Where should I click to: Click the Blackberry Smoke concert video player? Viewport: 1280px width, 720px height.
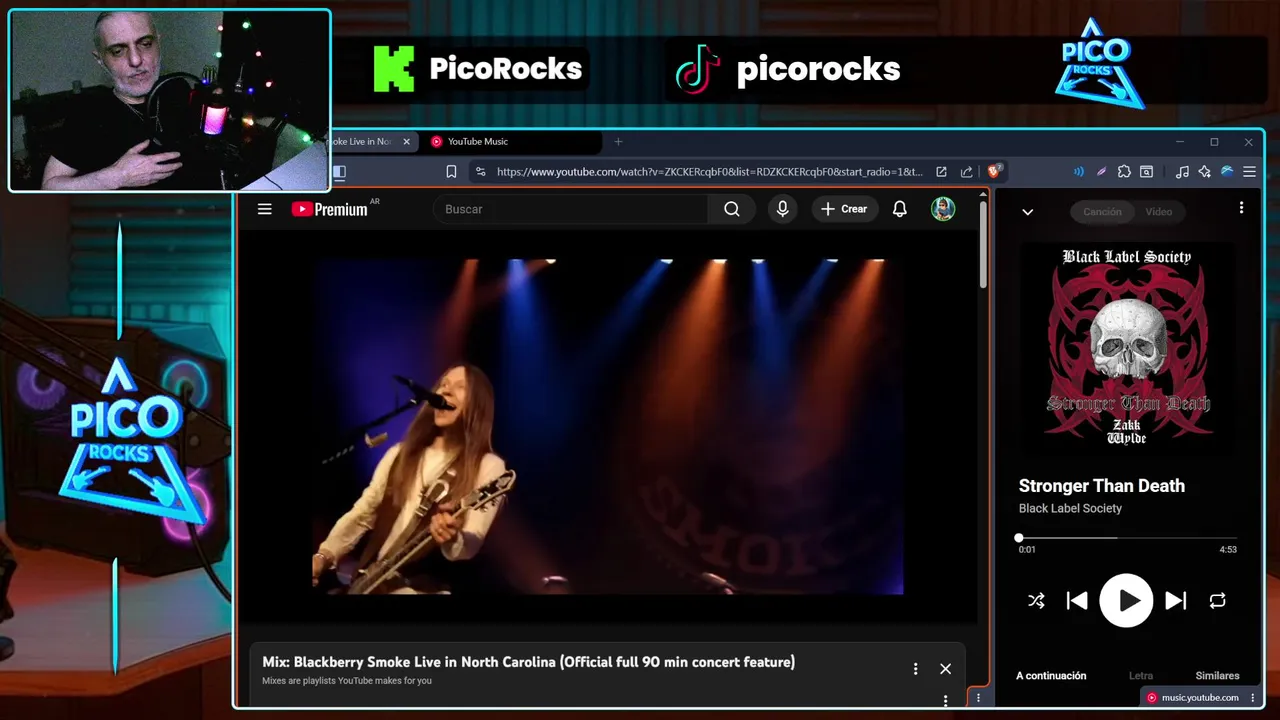[608, 426]
